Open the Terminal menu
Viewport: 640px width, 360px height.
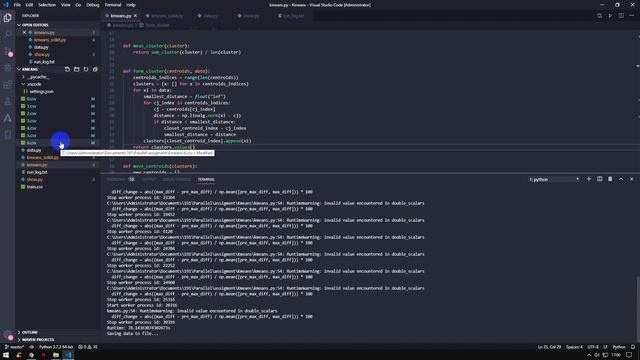pyautogui.click(x=113, y=5)
